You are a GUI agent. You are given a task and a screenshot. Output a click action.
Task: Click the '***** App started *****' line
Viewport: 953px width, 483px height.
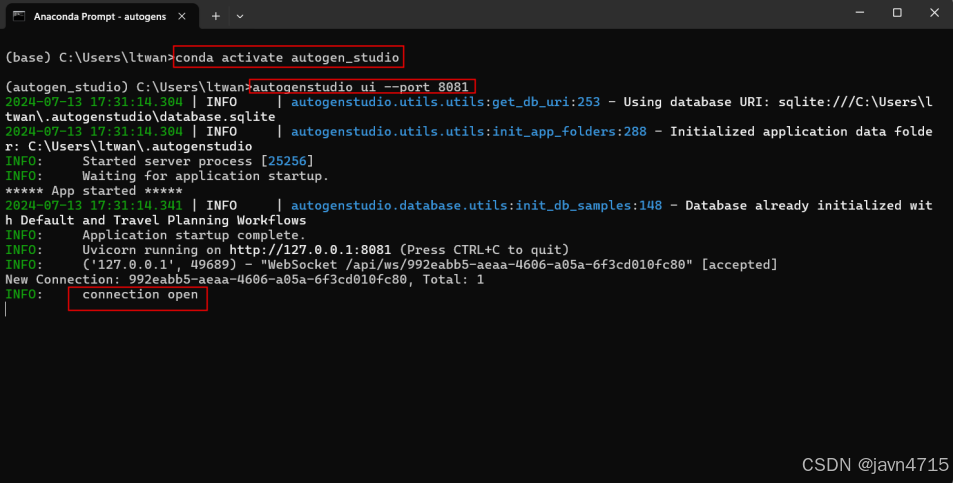[x=94, y=191]
